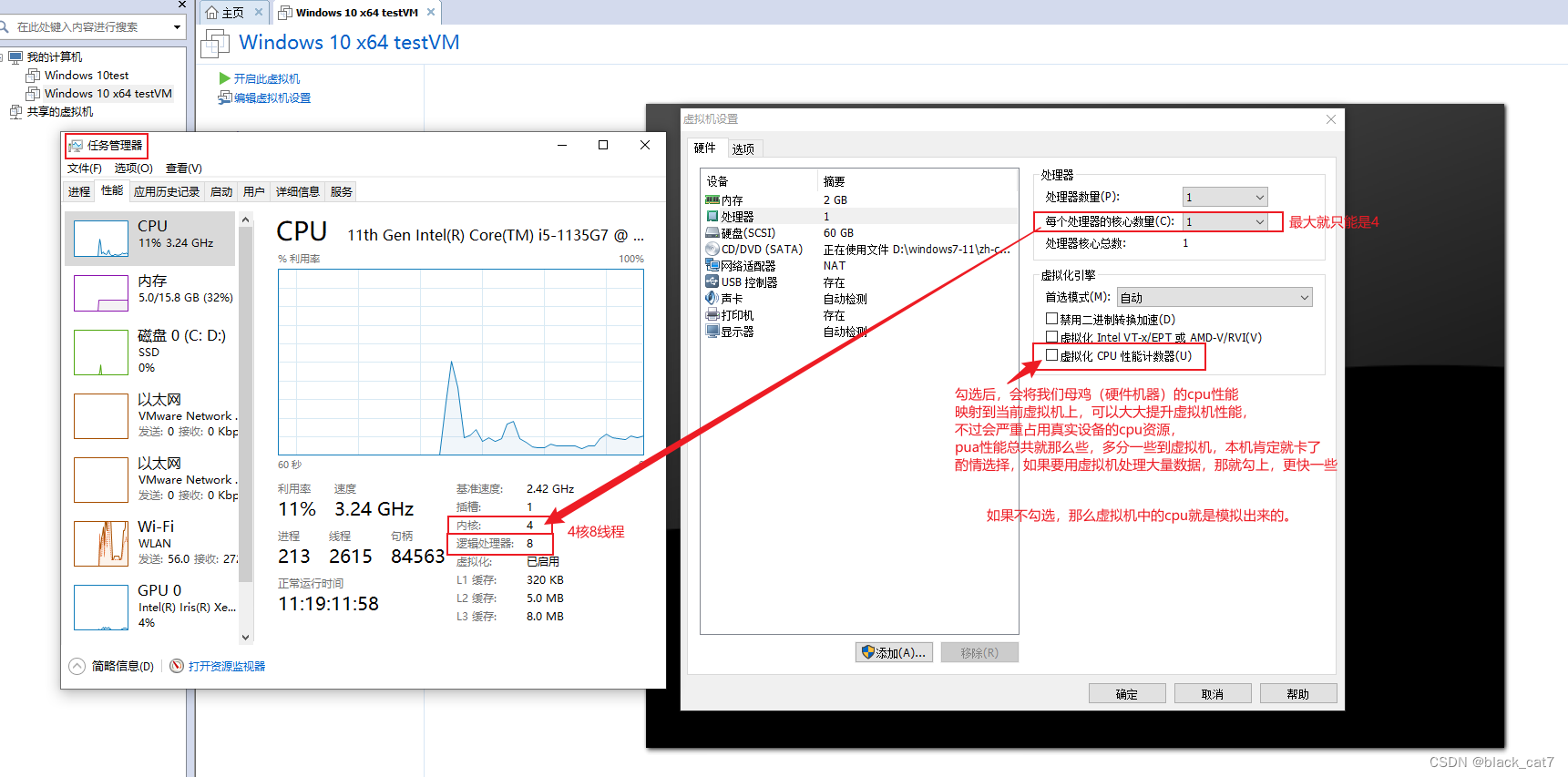1568x777 pixels.
Task: Click the Sound Card device icon
Action: [712, 298]
